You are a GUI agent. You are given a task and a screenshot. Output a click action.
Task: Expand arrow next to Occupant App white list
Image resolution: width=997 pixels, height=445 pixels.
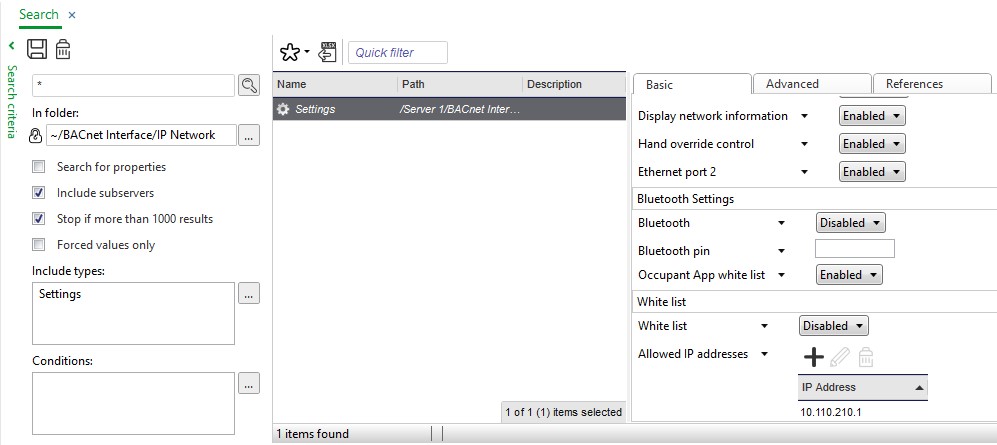[781, 275]
